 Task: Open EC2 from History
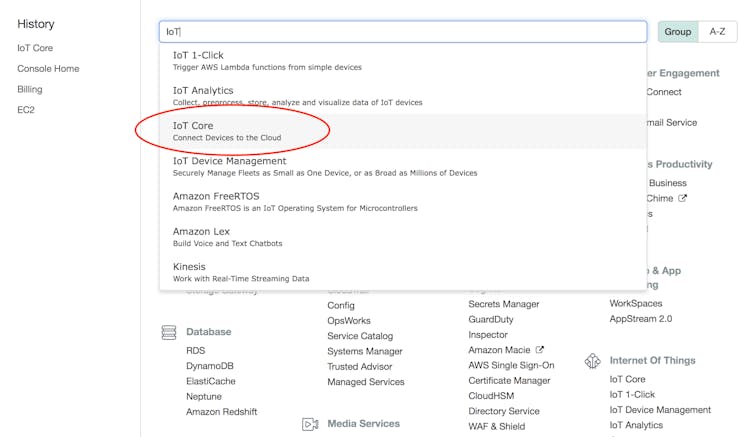pyautogui.click(x=26, y=110)
